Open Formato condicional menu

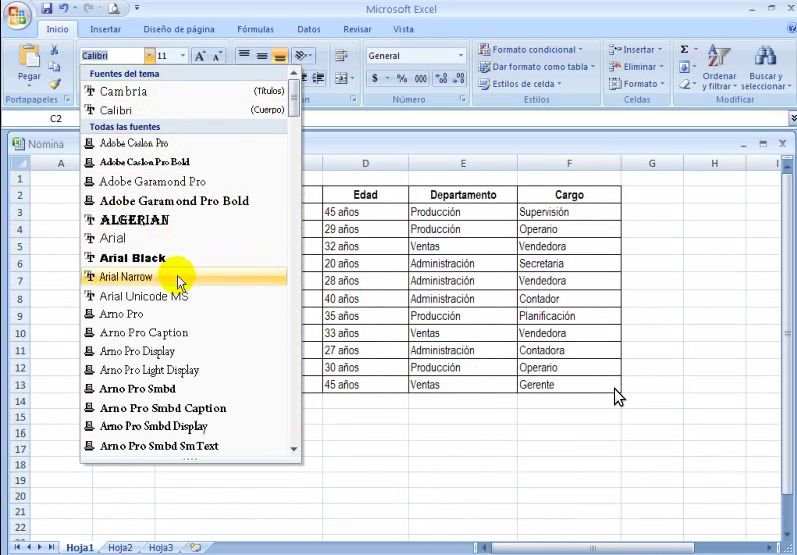point(531,49)
